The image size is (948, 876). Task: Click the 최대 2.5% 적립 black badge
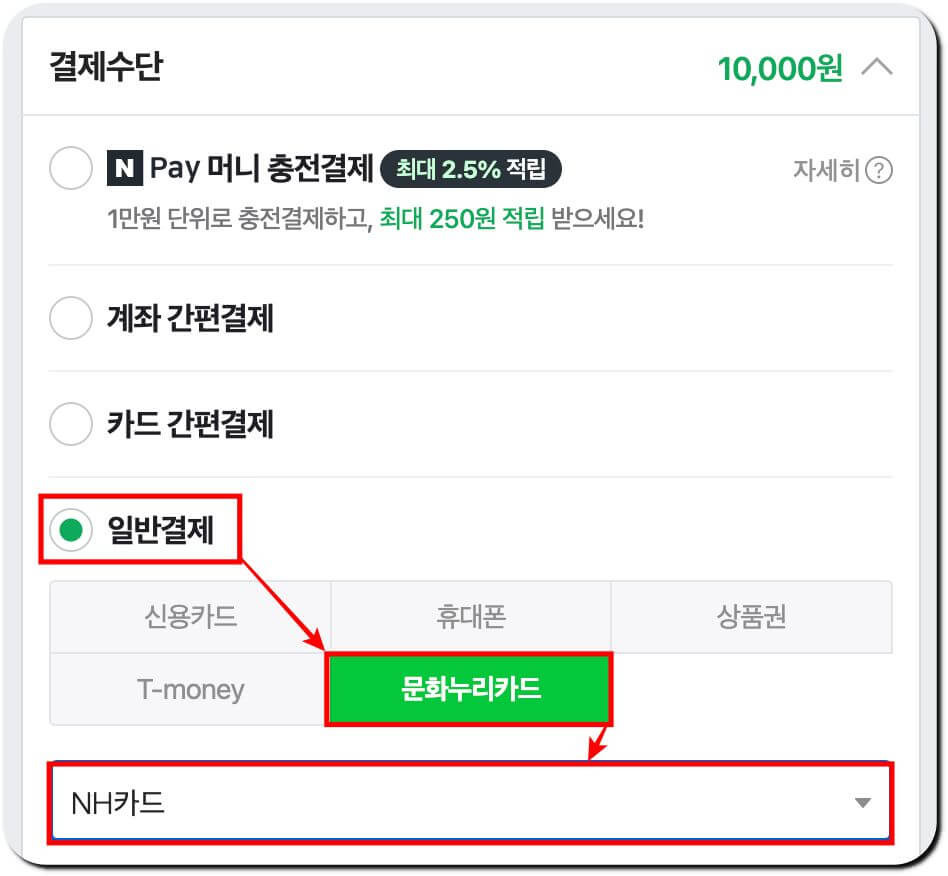(470, 168)
